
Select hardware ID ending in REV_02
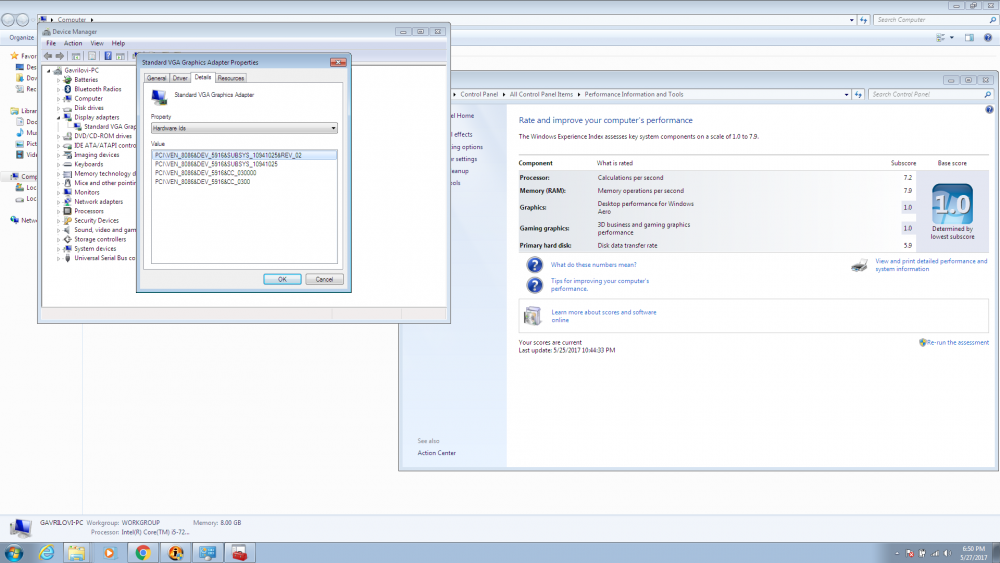coord(244,155)
